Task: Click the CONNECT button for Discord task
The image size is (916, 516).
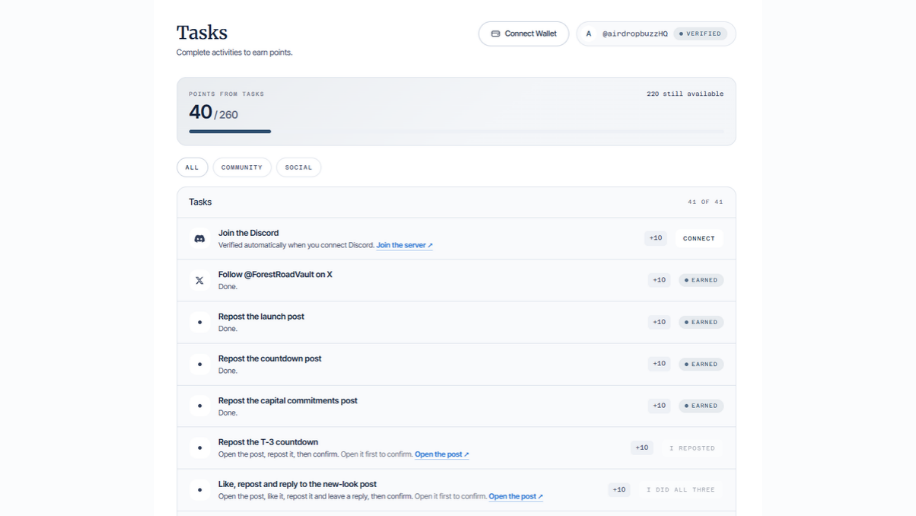Action: point(699,238)
